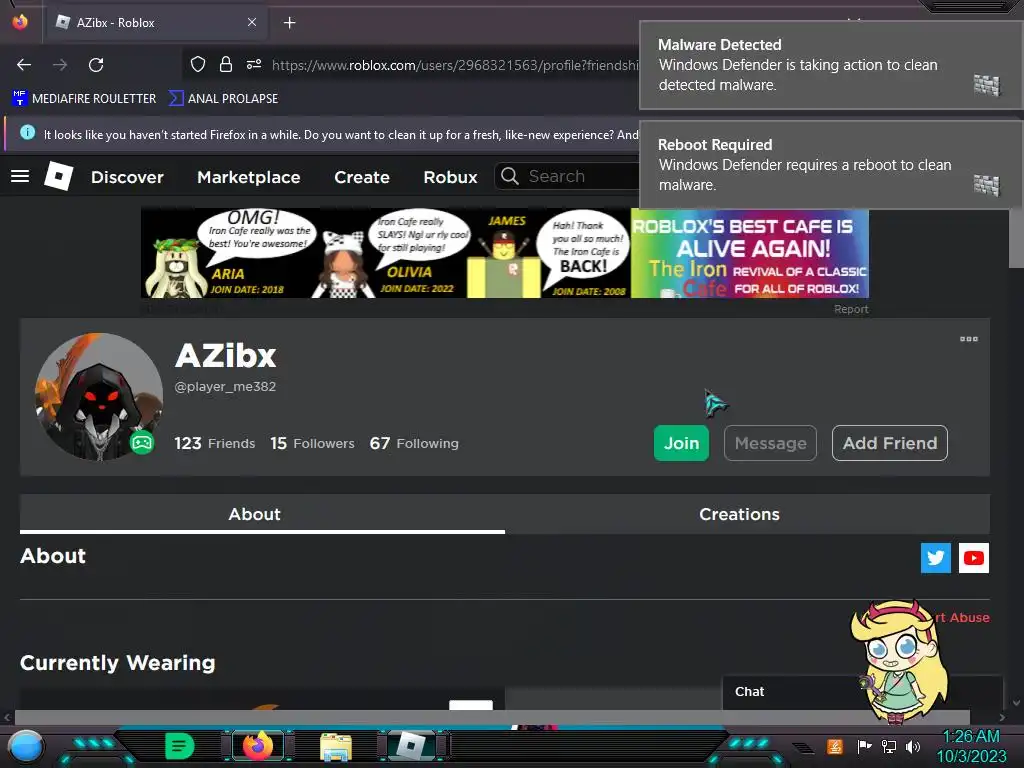
Task: Go back with the browser back arrow
Action: pyautogui.click(x=24, y=65)
